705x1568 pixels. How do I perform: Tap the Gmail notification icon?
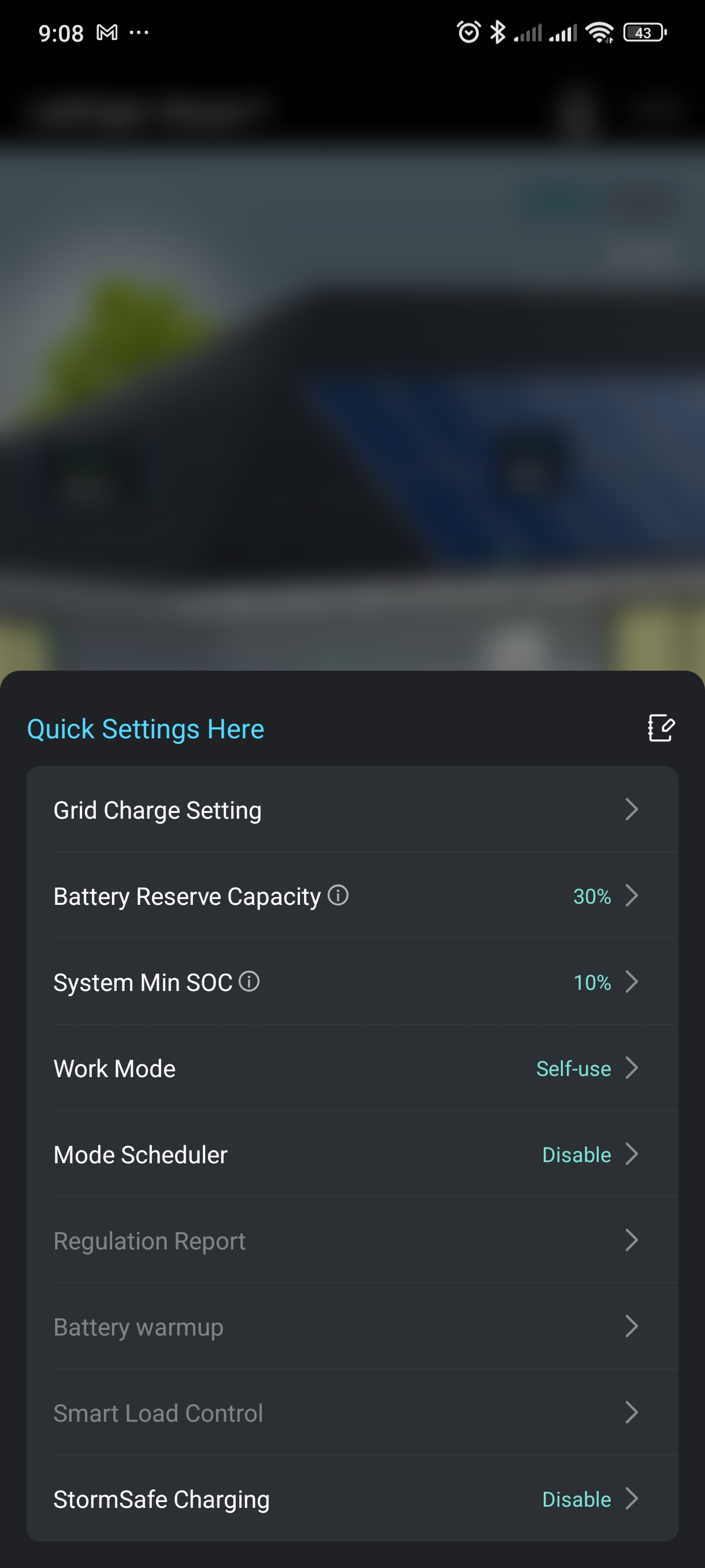107,32
